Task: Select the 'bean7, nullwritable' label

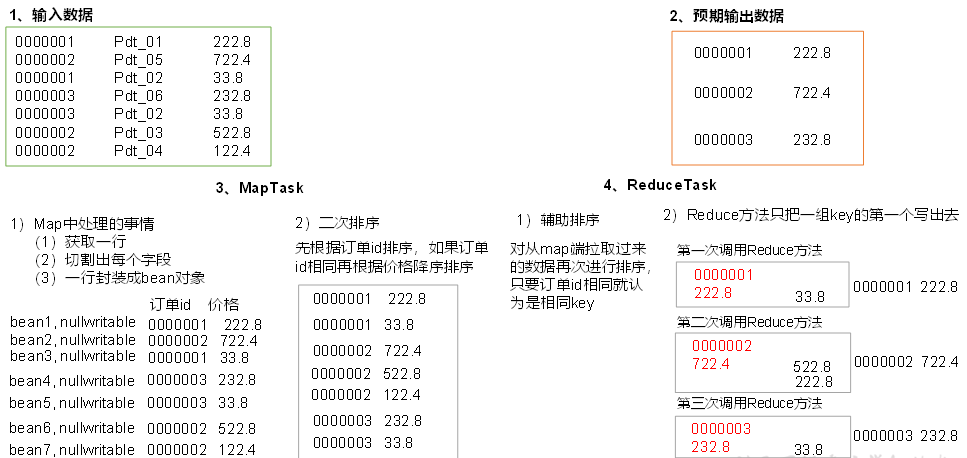Action: [x=72, y=449]
